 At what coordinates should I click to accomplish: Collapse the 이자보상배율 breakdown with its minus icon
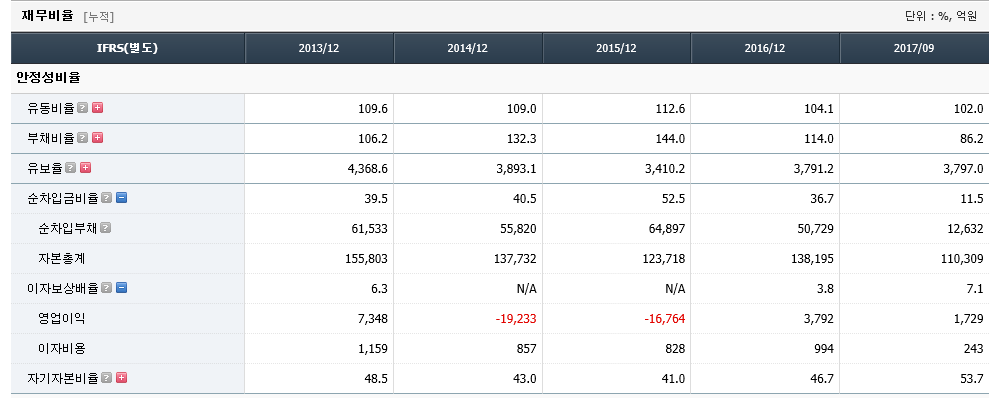tap(122, 288)
